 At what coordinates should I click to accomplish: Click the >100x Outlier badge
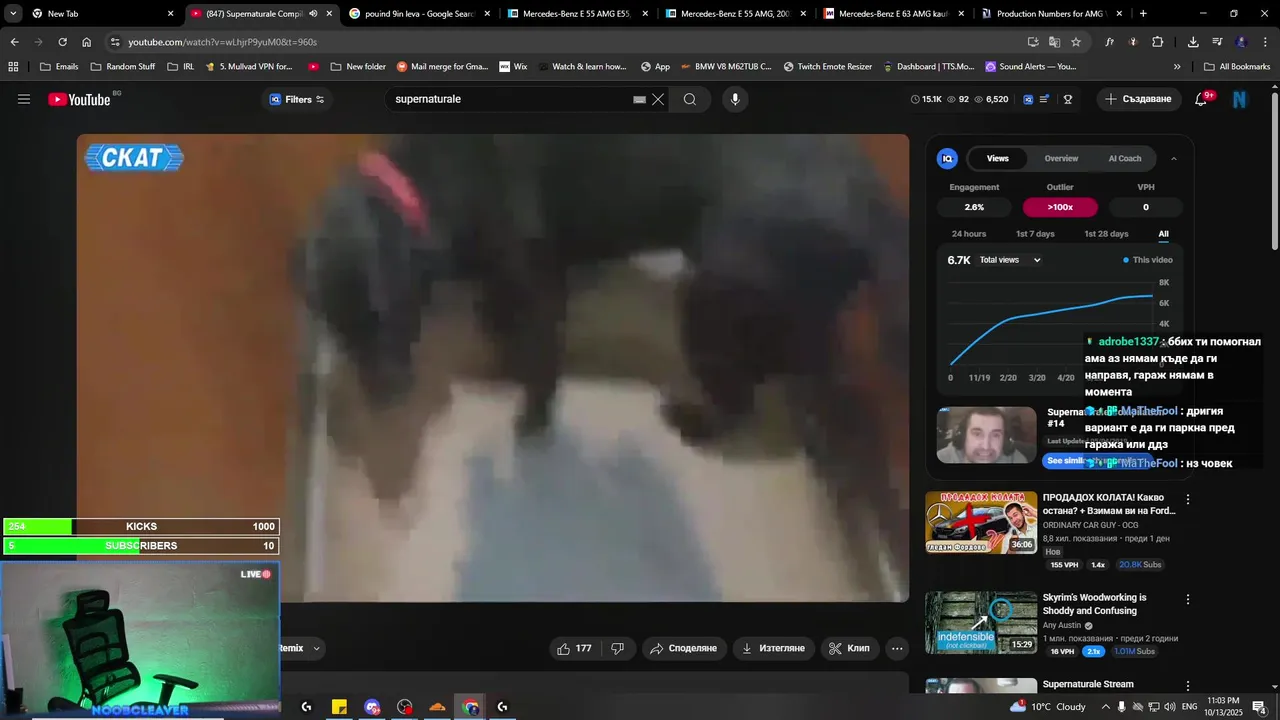tap(1060, 207)
